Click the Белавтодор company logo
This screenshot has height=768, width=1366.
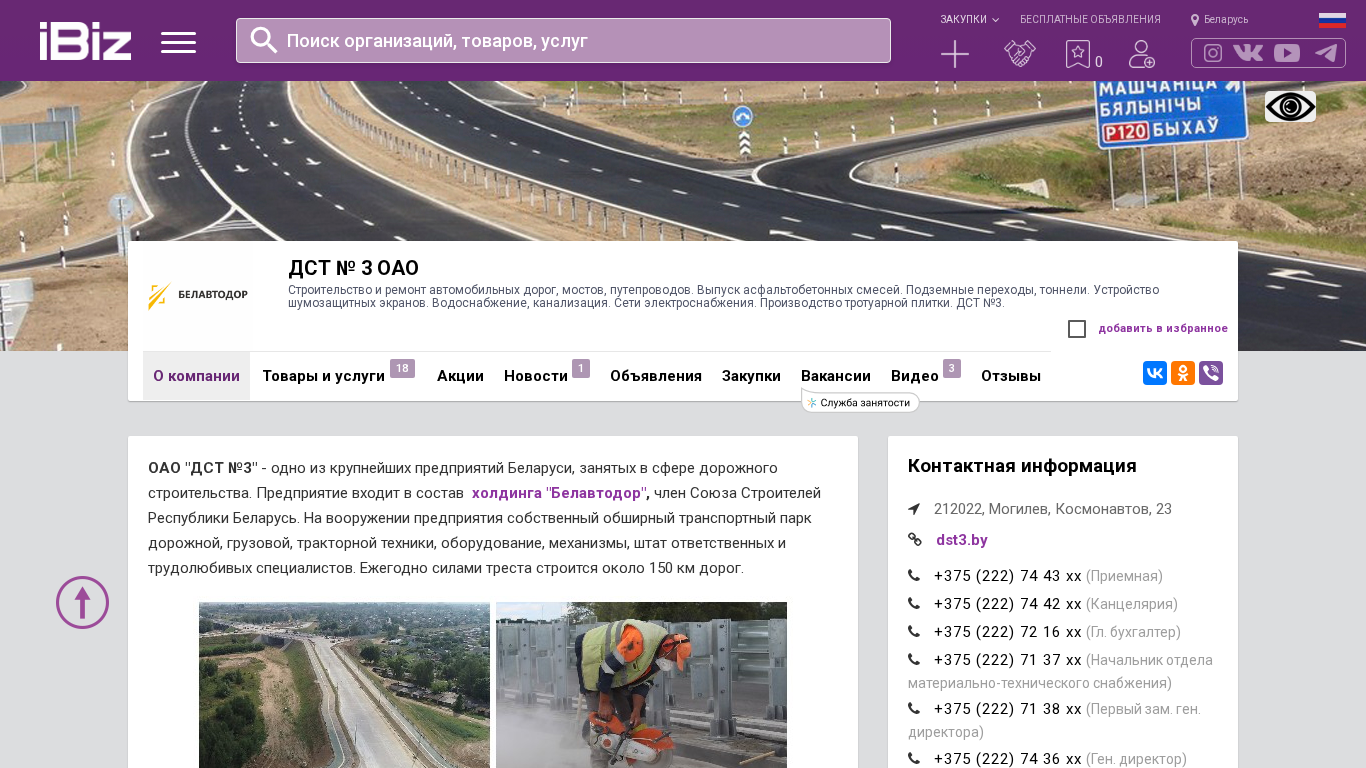coord(197,296)
